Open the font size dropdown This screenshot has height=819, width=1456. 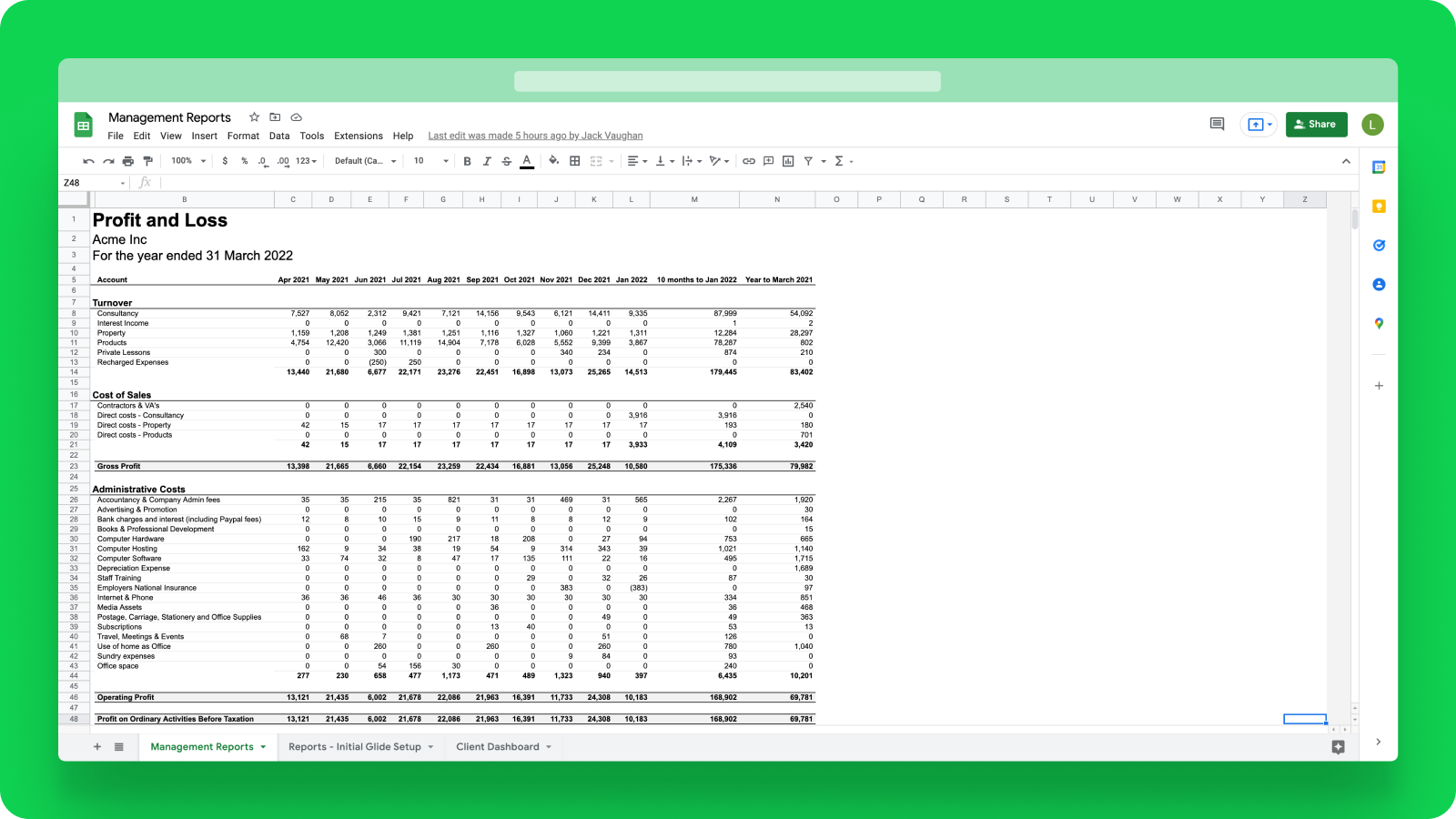coord(431,161)
